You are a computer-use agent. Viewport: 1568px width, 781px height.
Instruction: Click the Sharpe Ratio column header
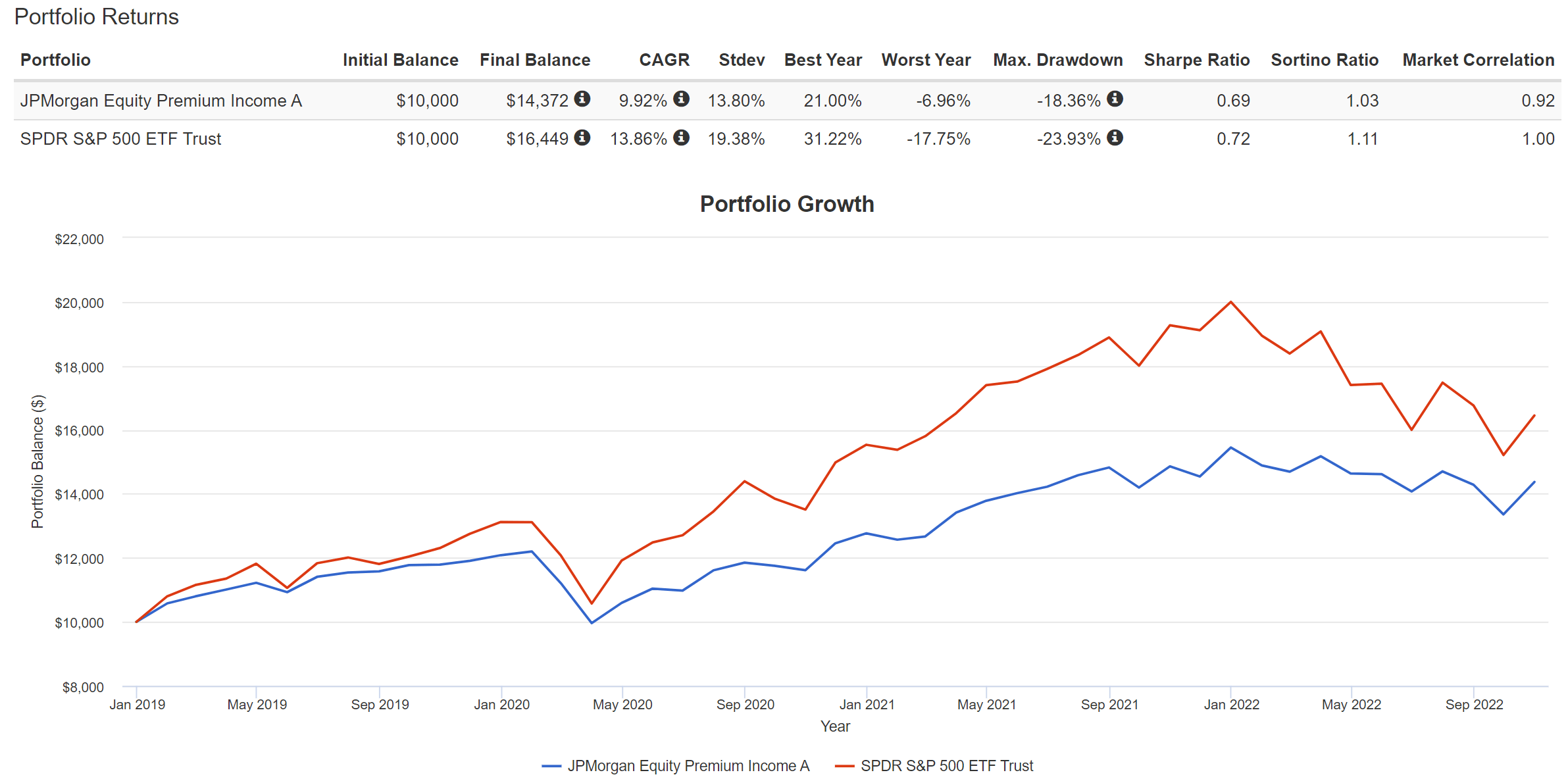[x=1196, y=60]
